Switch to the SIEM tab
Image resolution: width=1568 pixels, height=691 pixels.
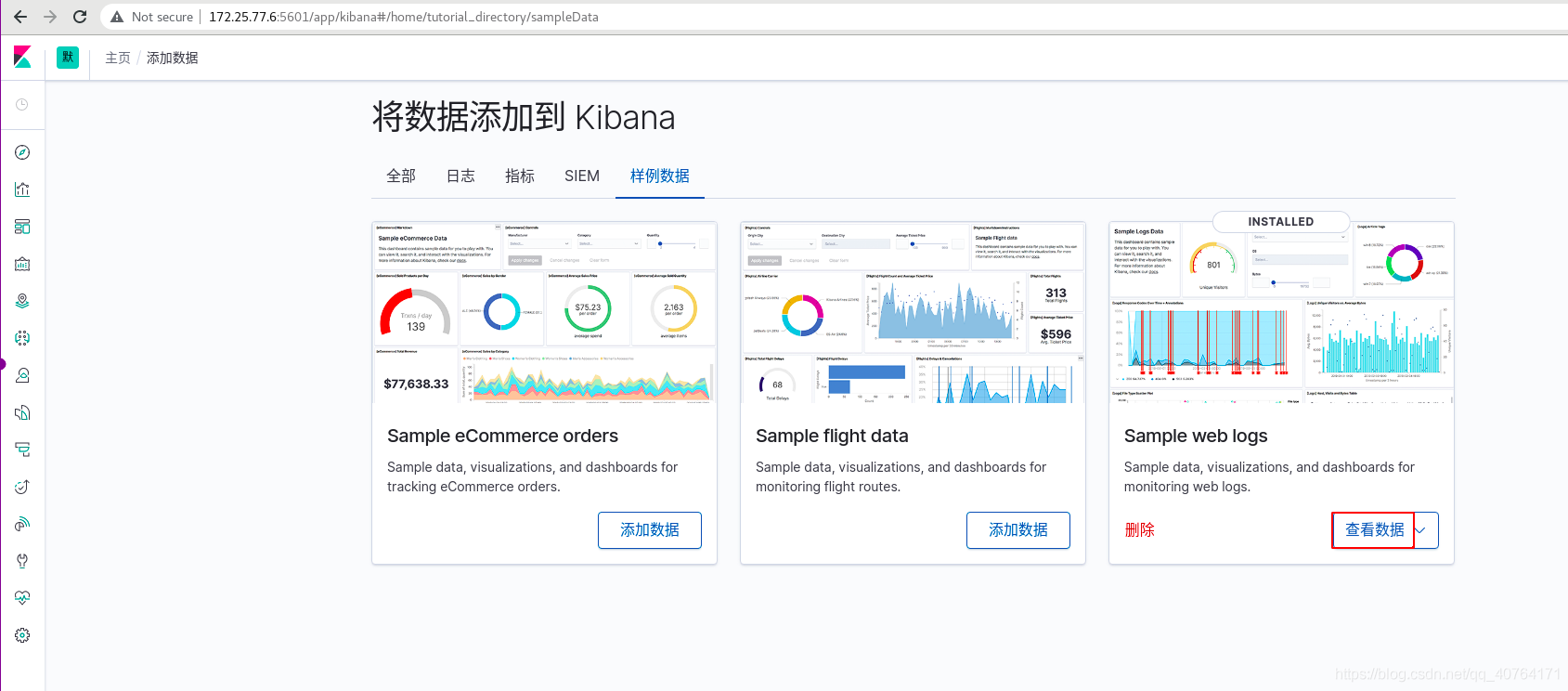[582, 176]
